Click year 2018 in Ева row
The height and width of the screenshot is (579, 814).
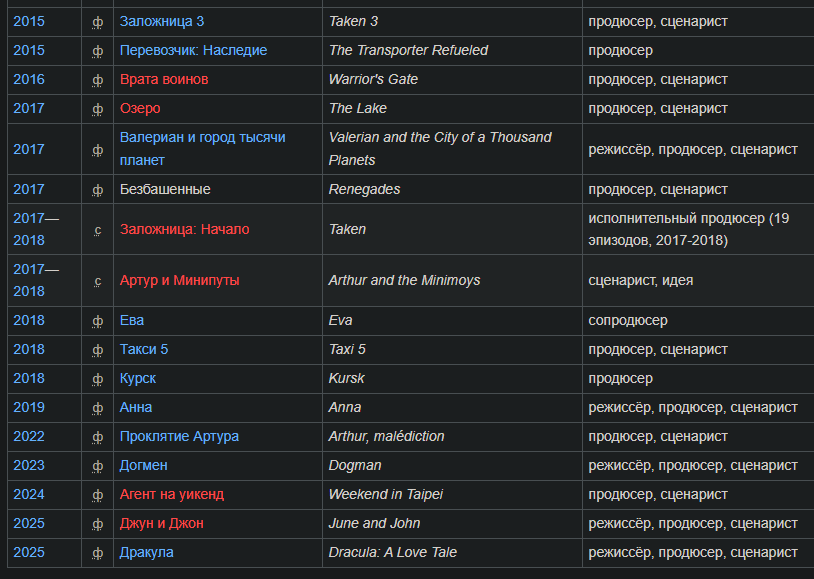29,320
